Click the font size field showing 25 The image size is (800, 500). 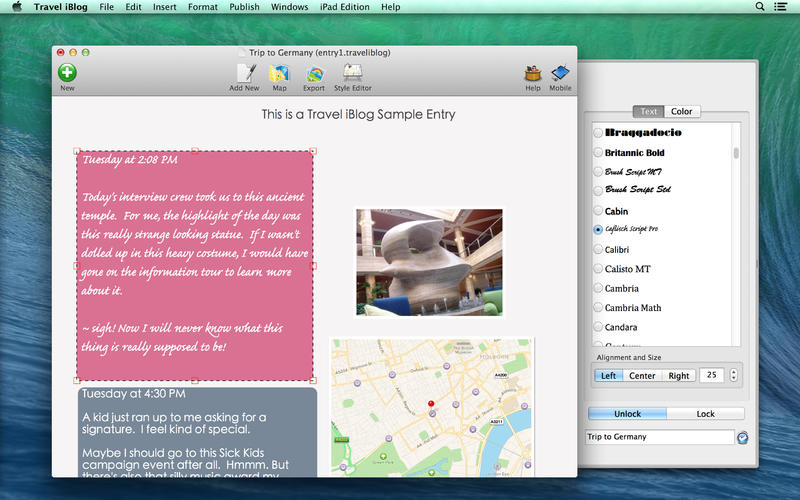pyautogui.click(x=712, y=375)
